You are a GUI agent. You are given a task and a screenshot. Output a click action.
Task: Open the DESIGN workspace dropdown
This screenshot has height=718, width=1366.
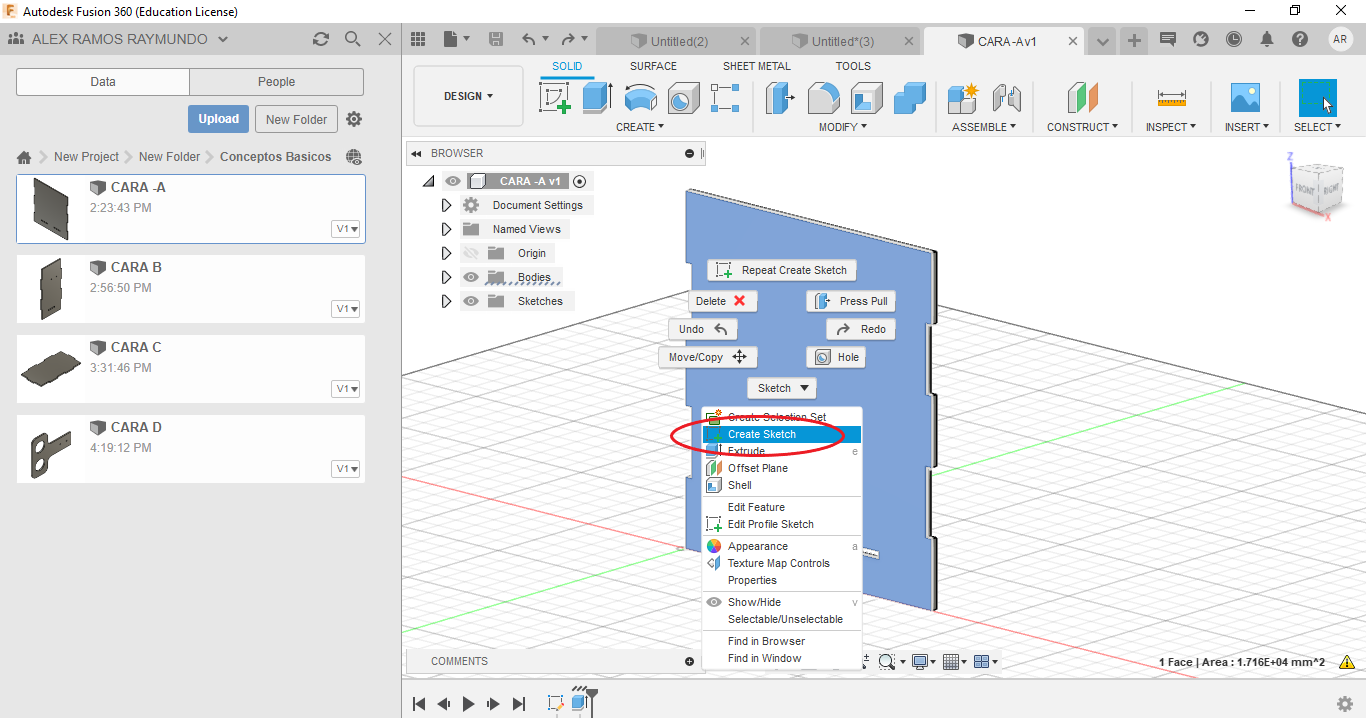(469, 96)
